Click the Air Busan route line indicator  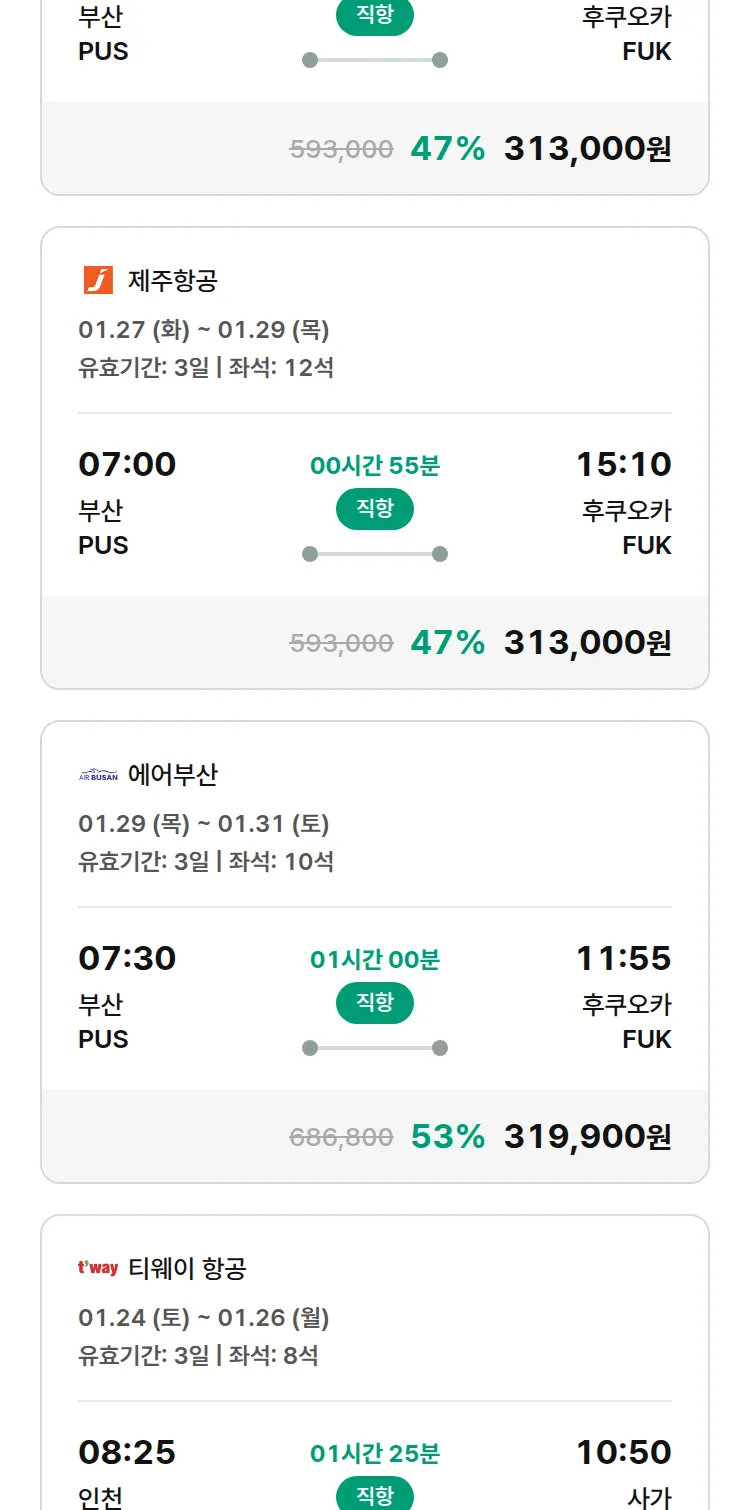(x=375, y=1048)
